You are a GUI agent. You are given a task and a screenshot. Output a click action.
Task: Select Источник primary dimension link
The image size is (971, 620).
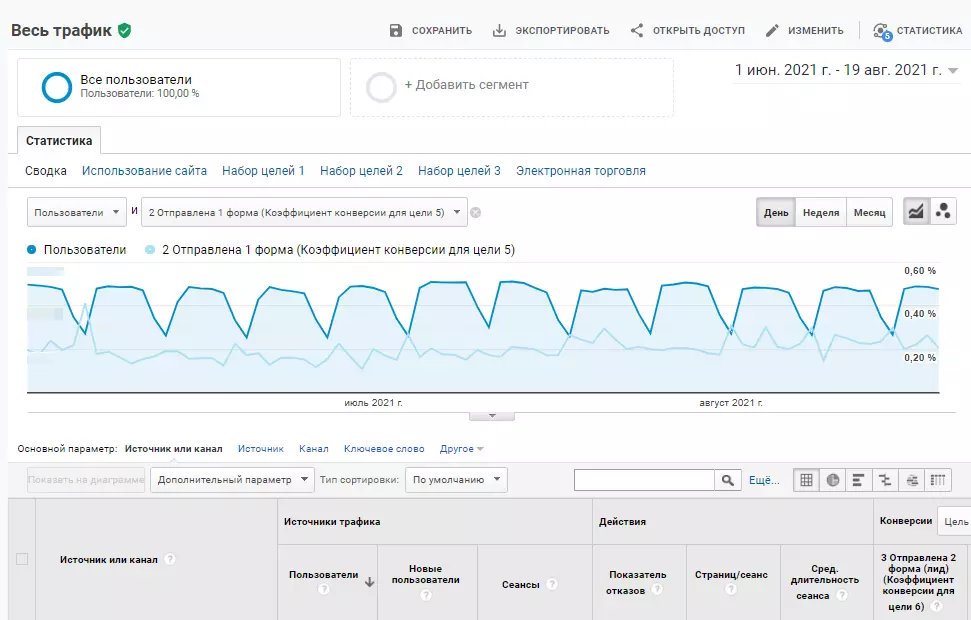261,448
